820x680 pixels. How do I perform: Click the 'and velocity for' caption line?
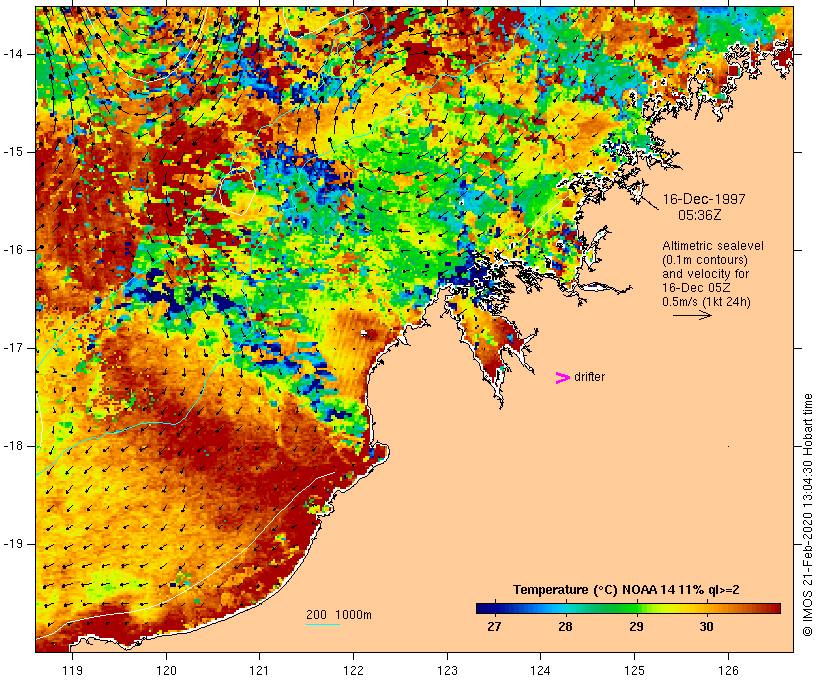click(705, 274)
